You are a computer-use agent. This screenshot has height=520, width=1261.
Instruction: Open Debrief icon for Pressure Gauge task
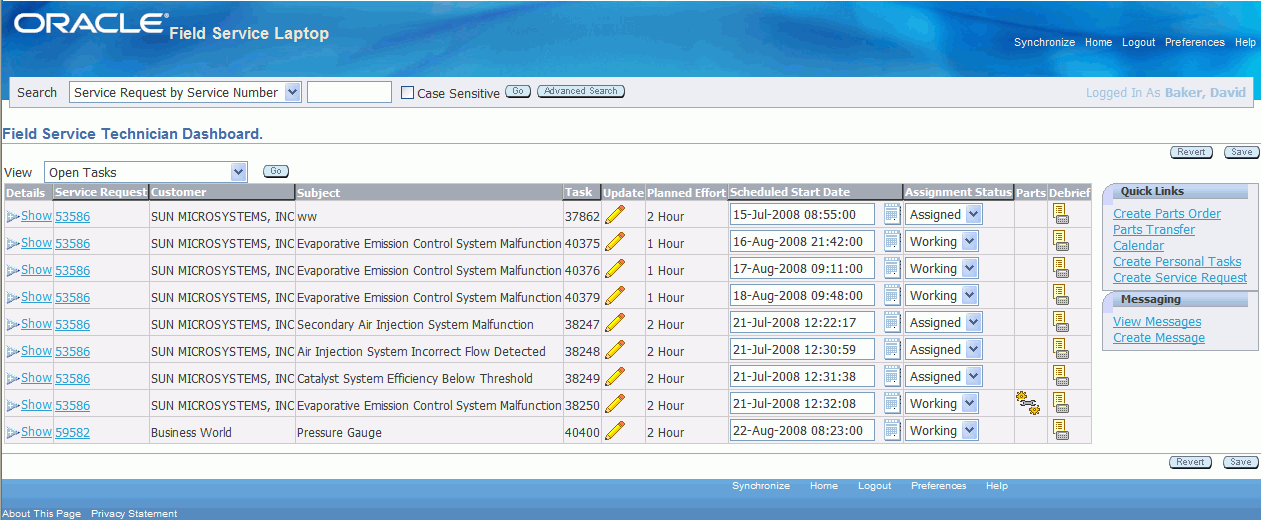1061,429
